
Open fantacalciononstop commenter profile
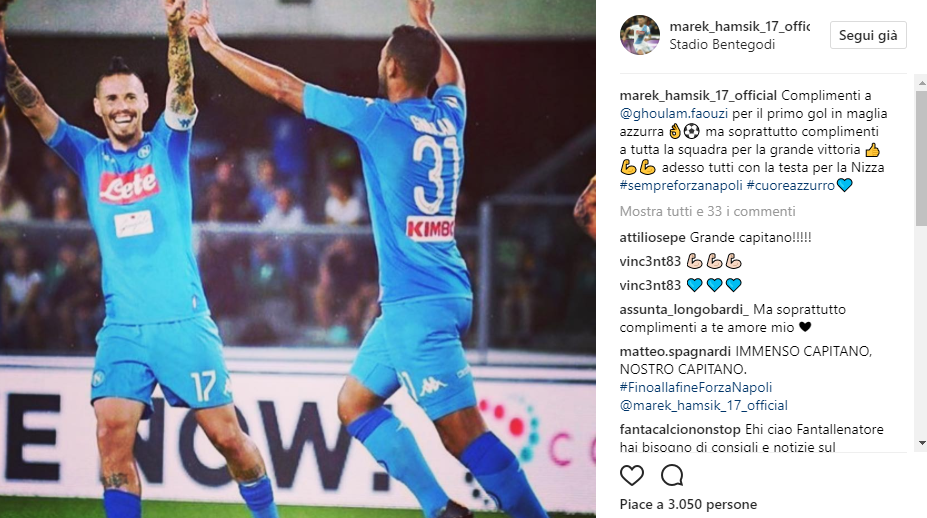(x=680, y=429)
